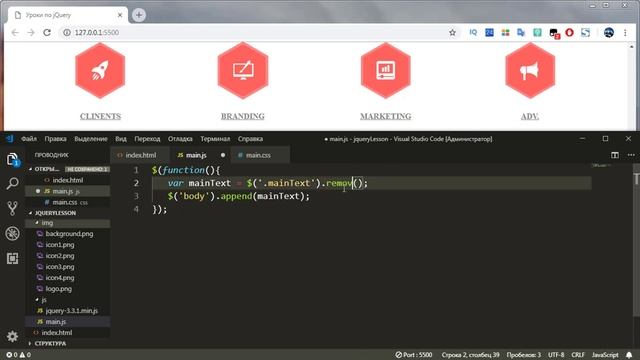Viewport: 640px width, 360px height.
Task: Open logo.png in explorer
Action: (68, 289)
